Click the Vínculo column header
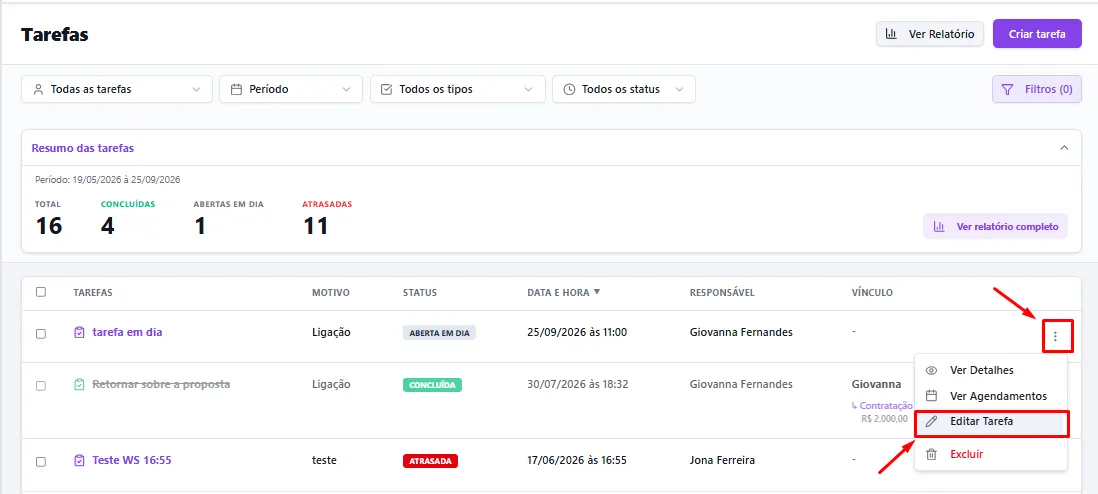Viewport: 1098px width, 494px height. [x=873, y=293]
